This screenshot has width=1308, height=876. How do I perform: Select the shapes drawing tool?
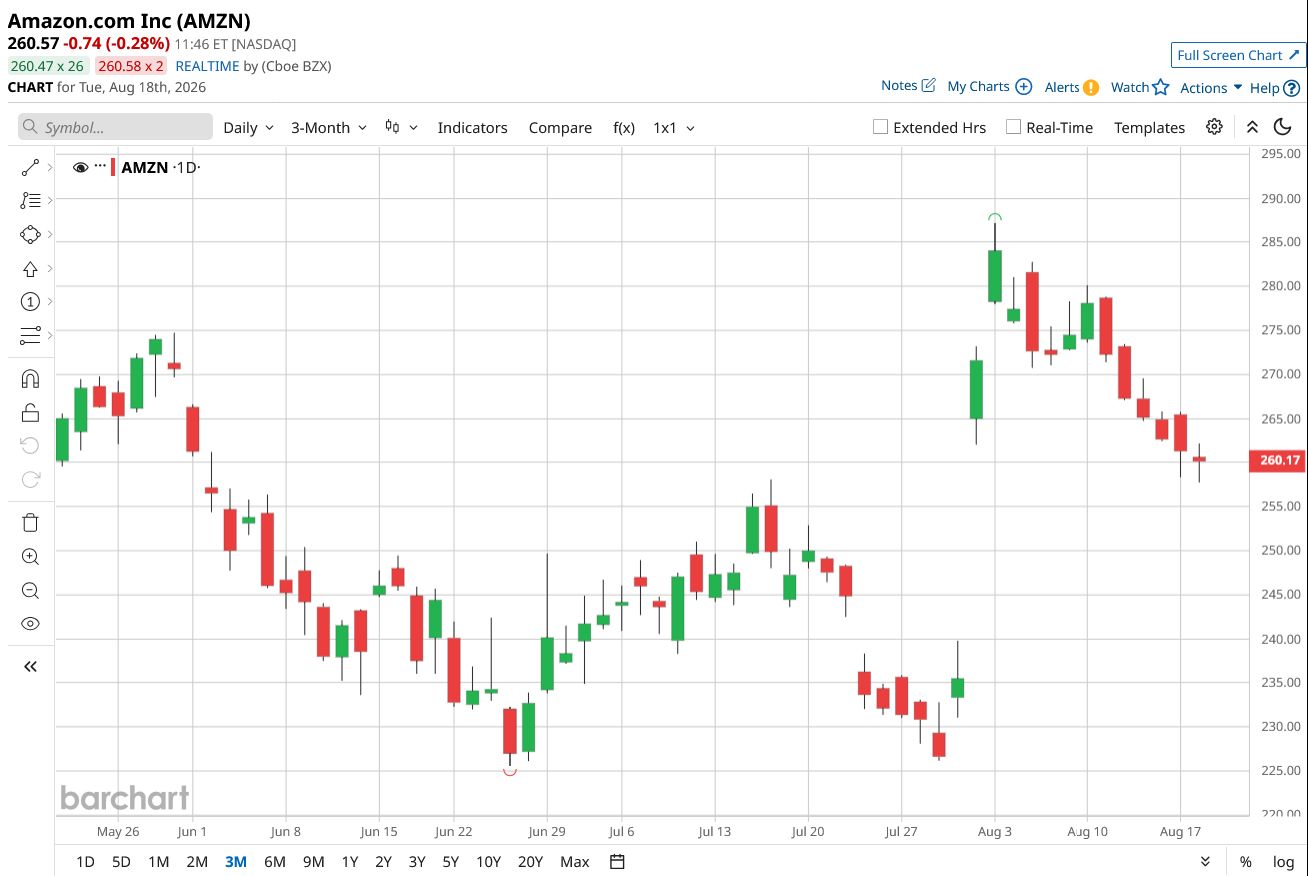[x=30, y=235]
